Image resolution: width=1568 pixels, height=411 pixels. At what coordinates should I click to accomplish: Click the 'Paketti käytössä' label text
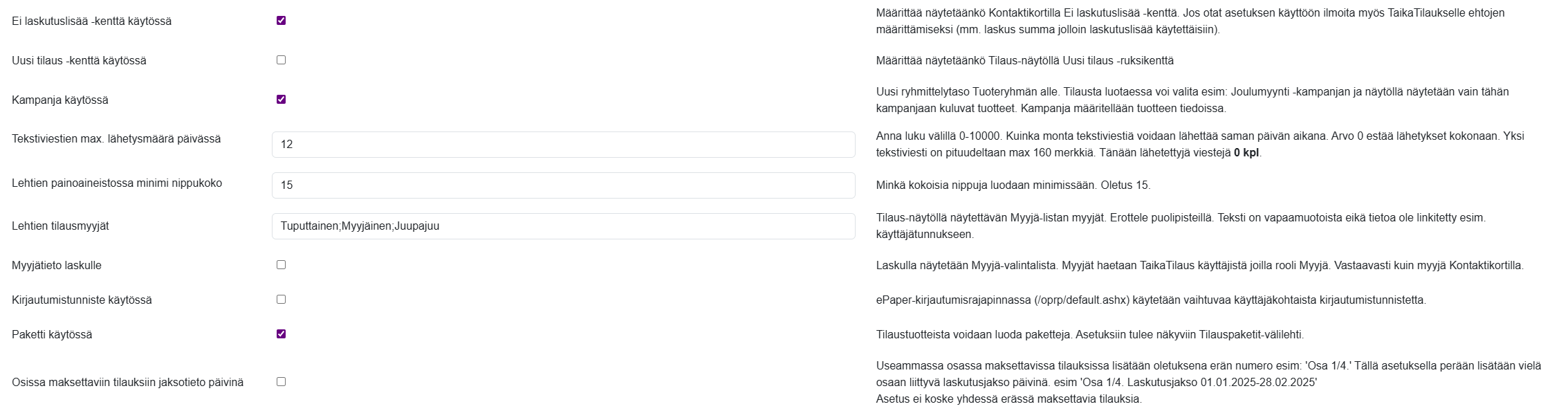point(52,335)
